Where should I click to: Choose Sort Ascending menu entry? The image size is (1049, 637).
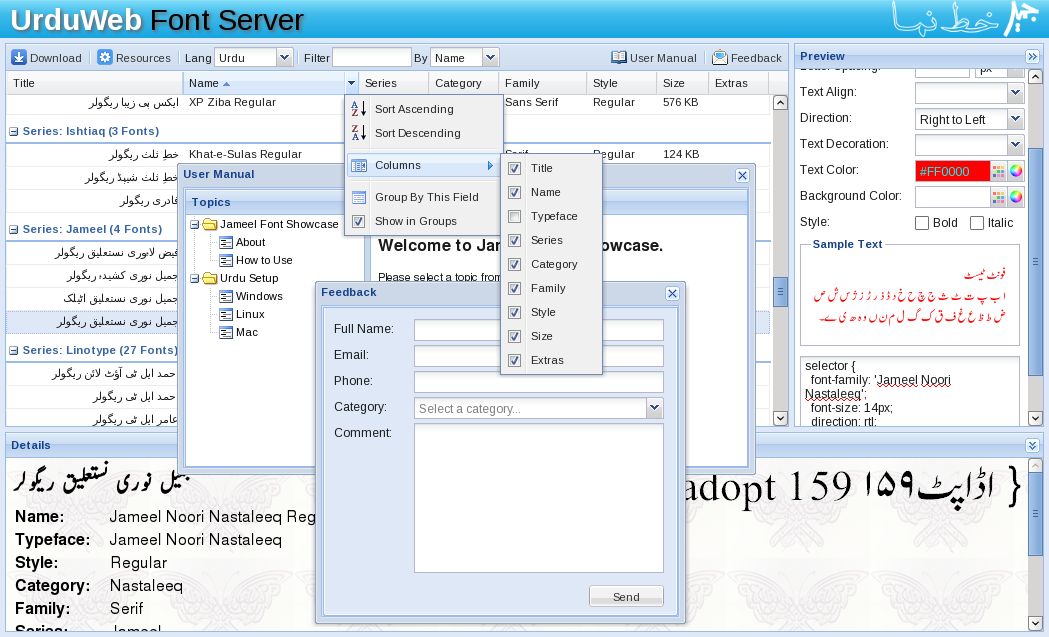pos(423,108)
